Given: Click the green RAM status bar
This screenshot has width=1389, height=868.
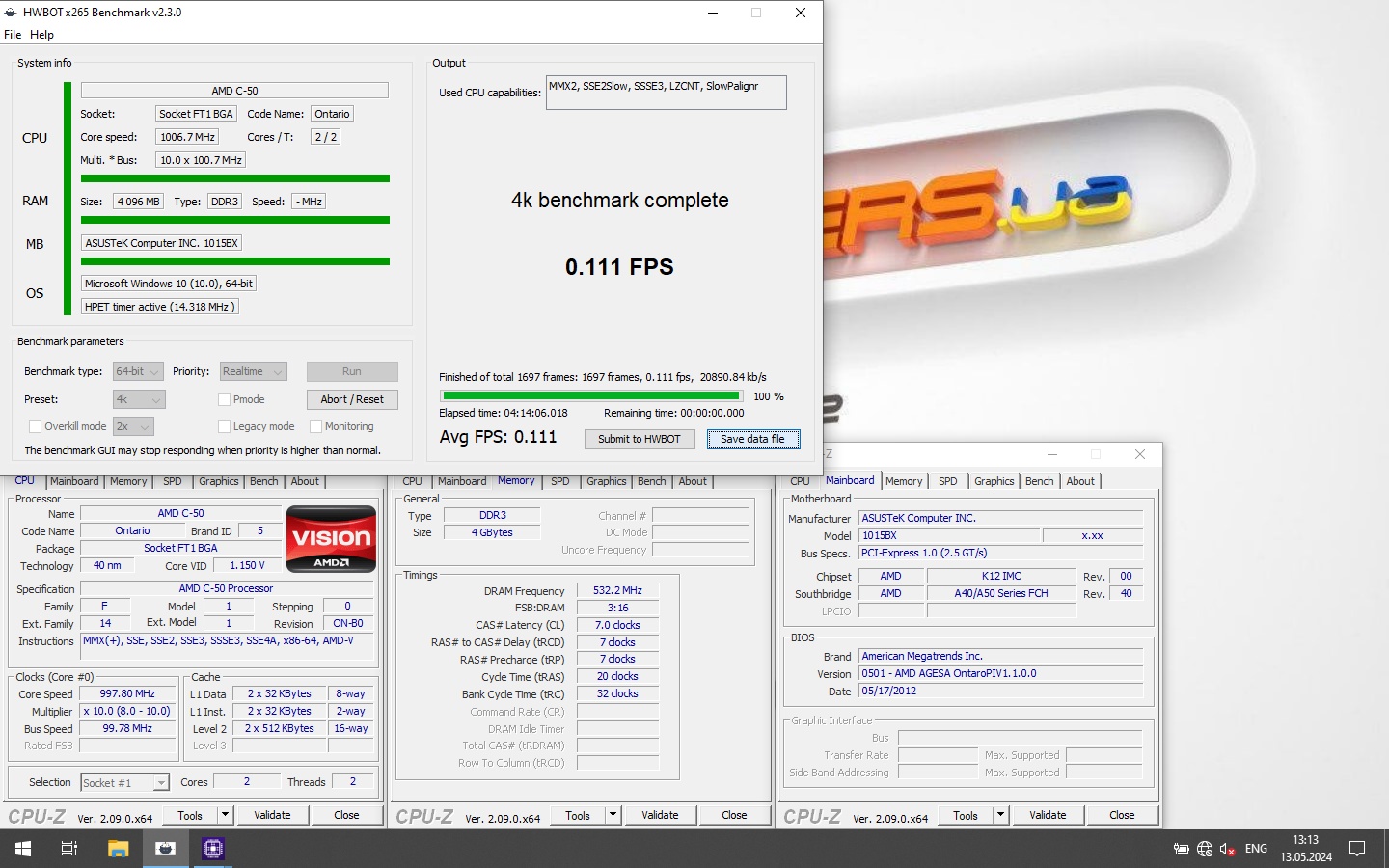Looking at the screenshot, I should pos(235,220).
